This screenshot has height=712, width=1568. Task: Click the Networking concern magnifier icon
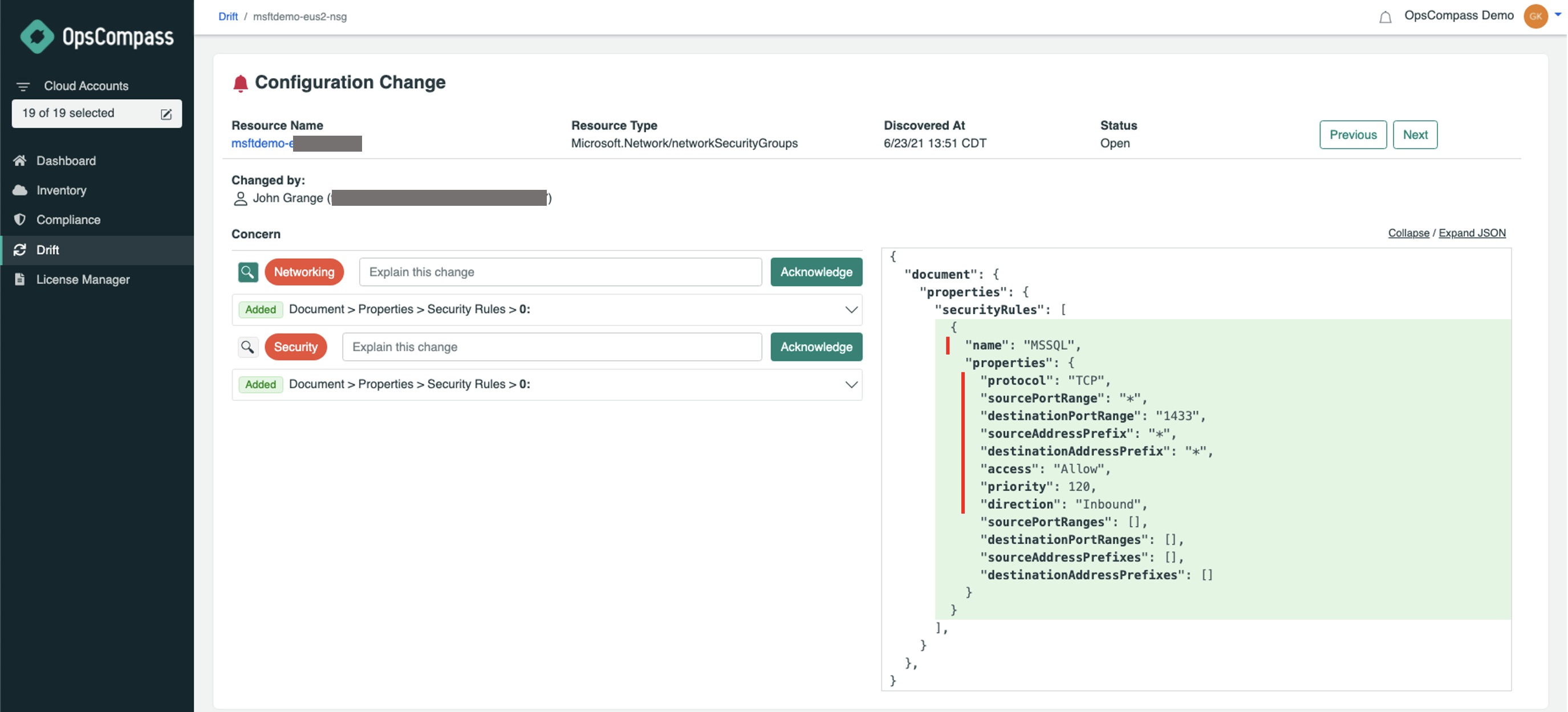(247, 272)
